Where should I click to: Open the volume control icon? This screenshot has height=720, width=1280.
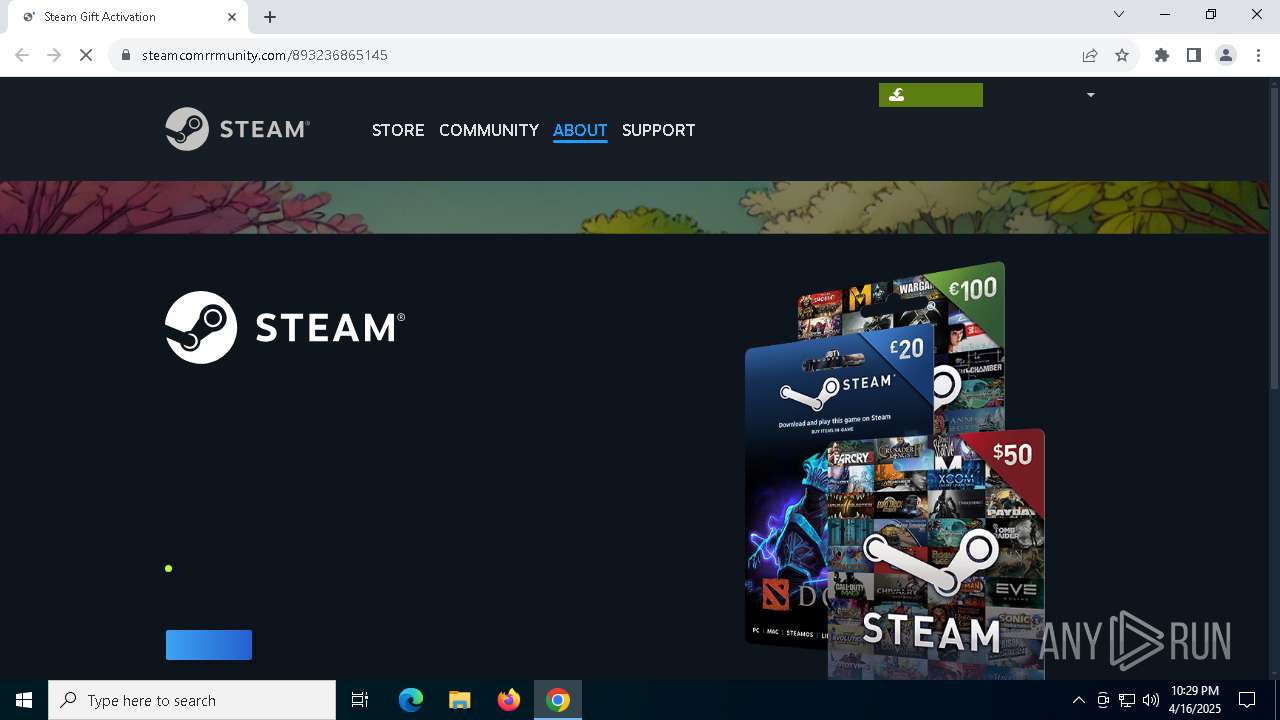[x=1151, y=700]
